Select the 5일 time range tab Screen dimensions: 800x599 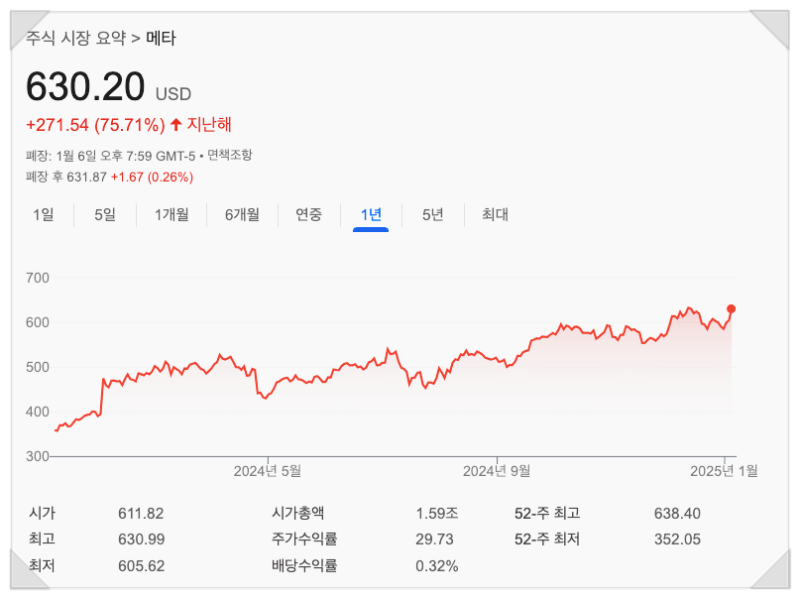click(105, 214)
